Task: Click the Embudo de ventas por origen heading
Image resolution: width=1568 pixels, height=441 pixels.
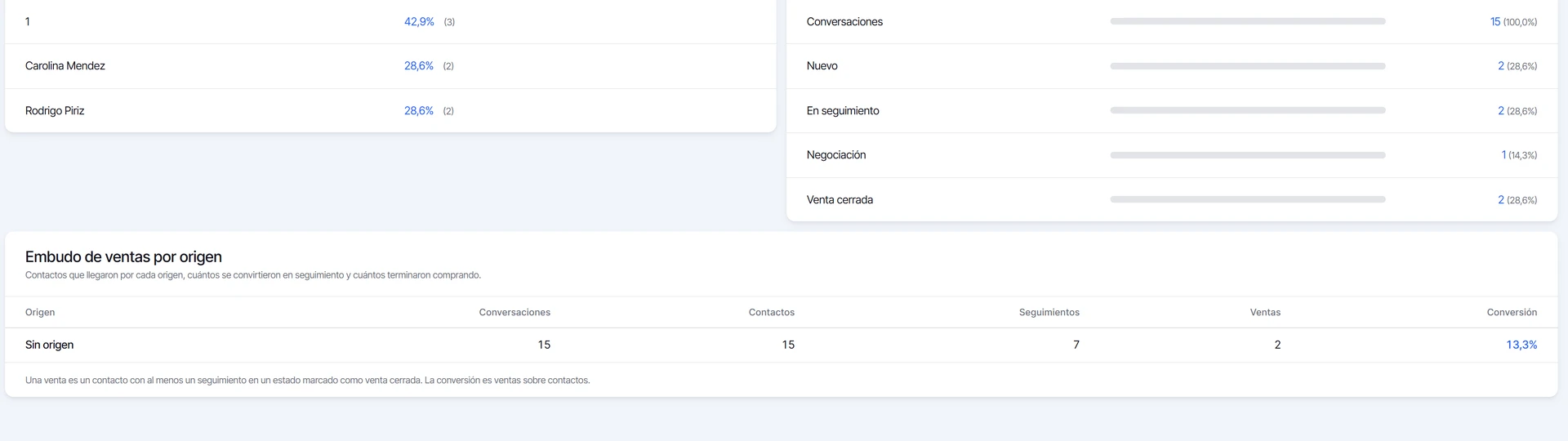Action: (123, 257)
